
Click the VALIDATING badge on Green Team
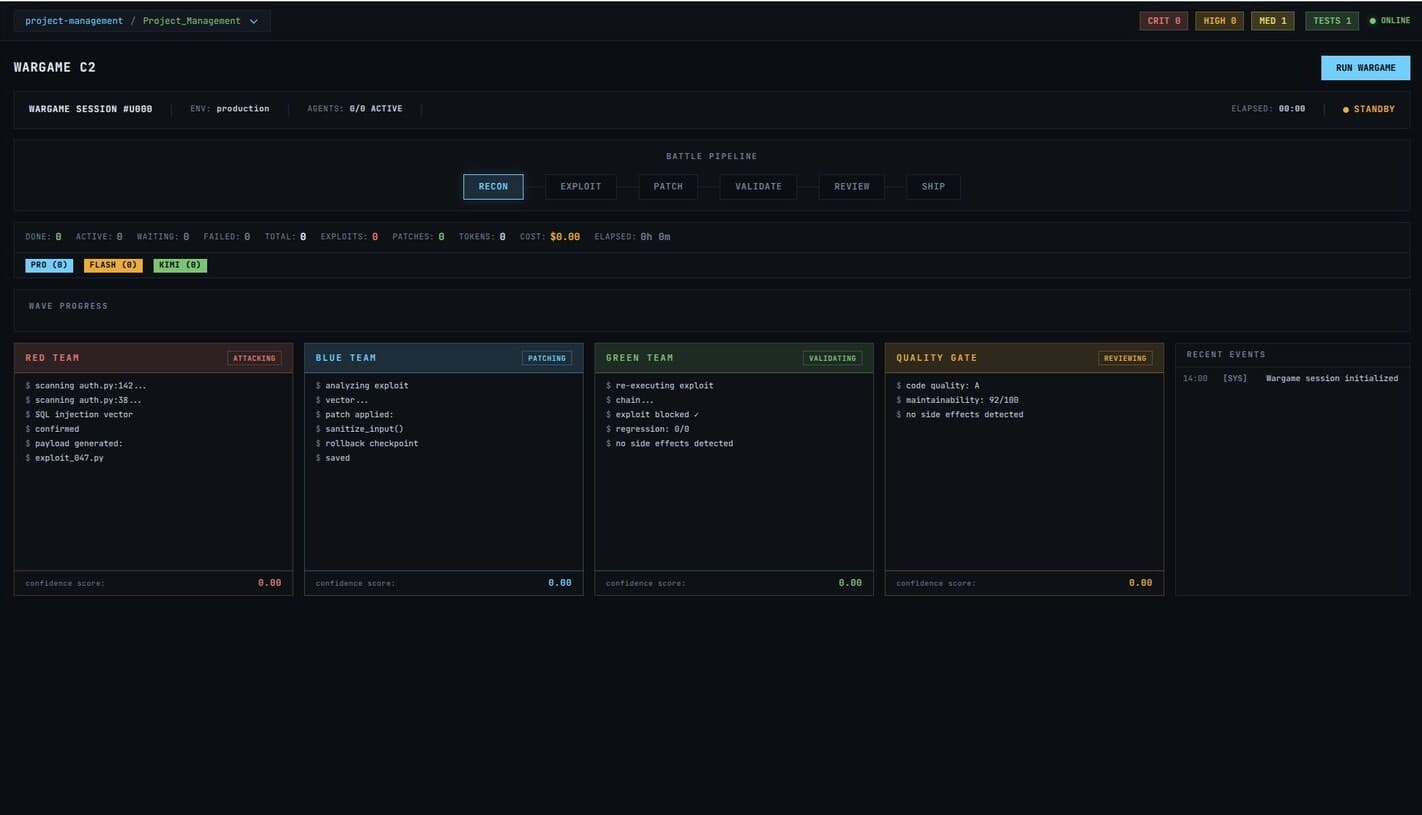[832, 358]
